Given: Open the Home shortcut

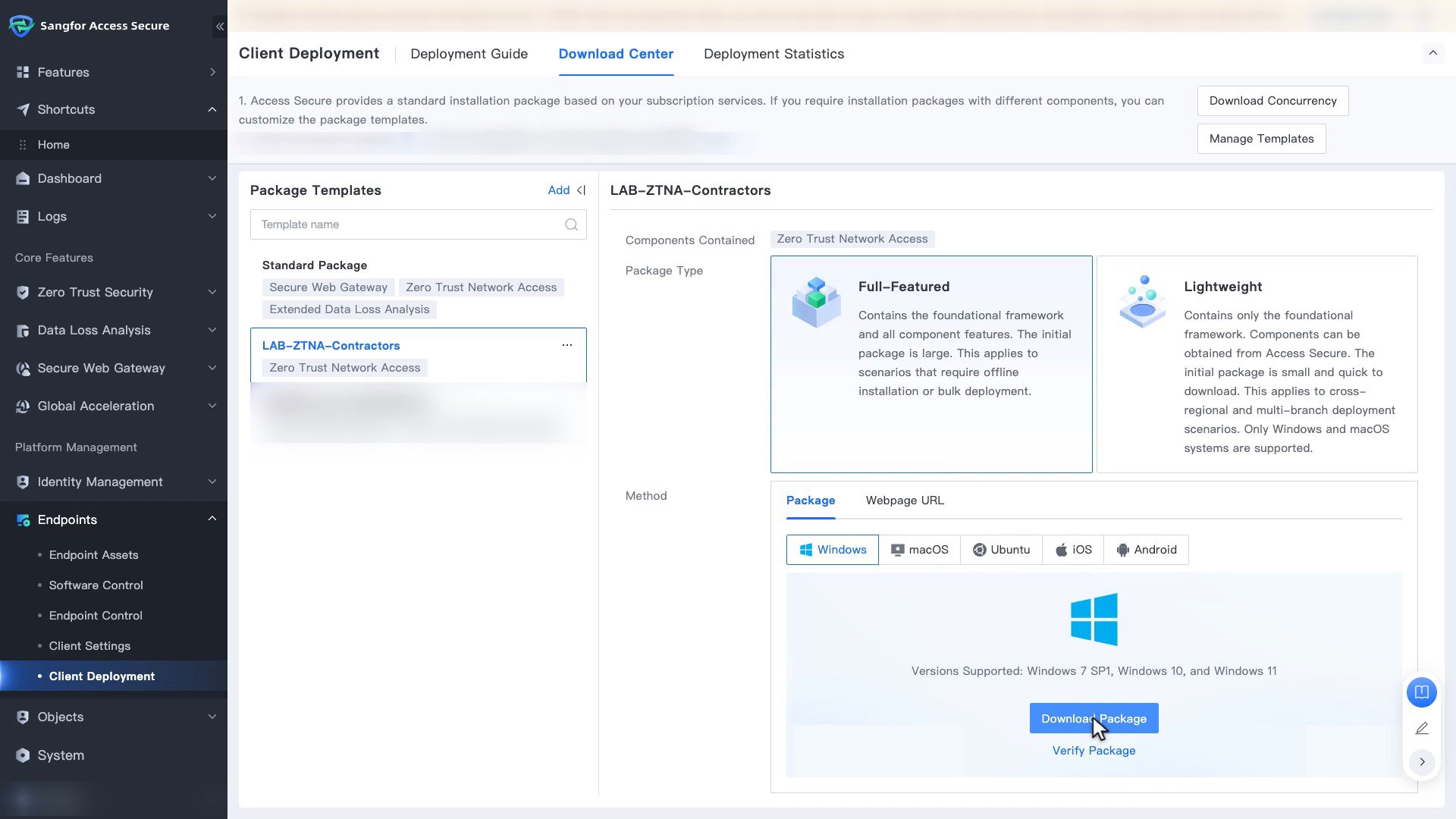Looking at the screenshot, I should 114,145.
